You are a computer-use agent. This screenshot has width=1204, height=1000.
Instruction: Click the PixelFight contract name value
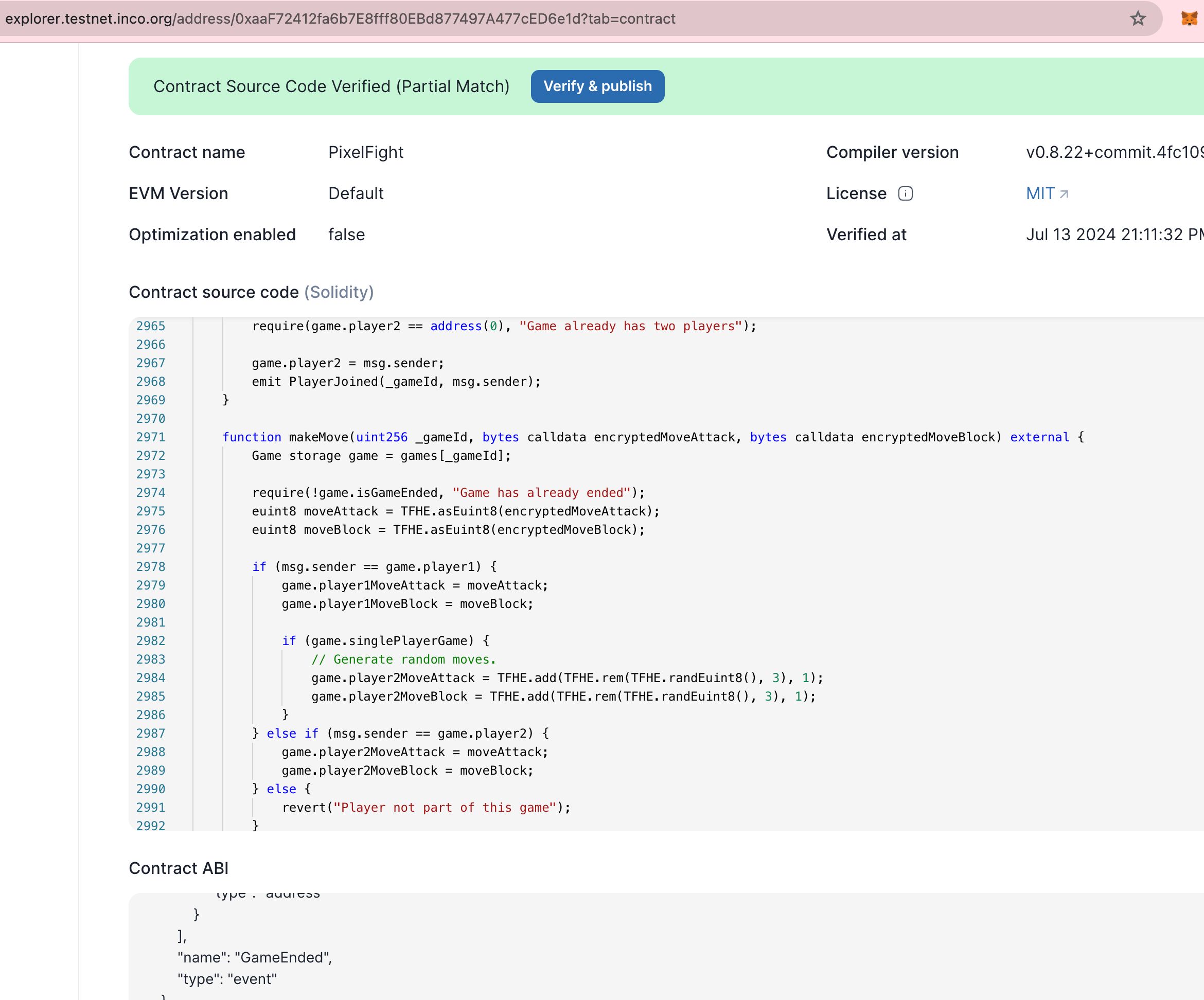pos(366,152)
